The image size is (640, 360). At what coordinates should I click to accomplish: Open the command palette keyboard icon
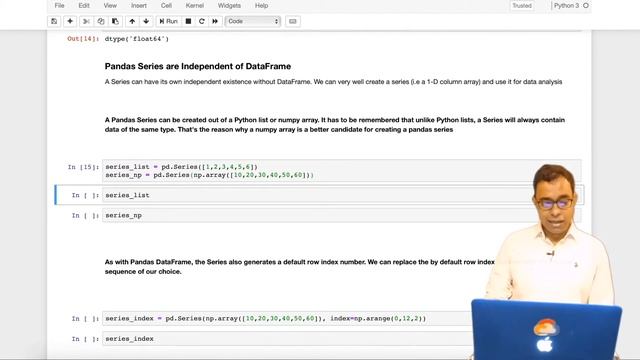[x=293, y=21]
